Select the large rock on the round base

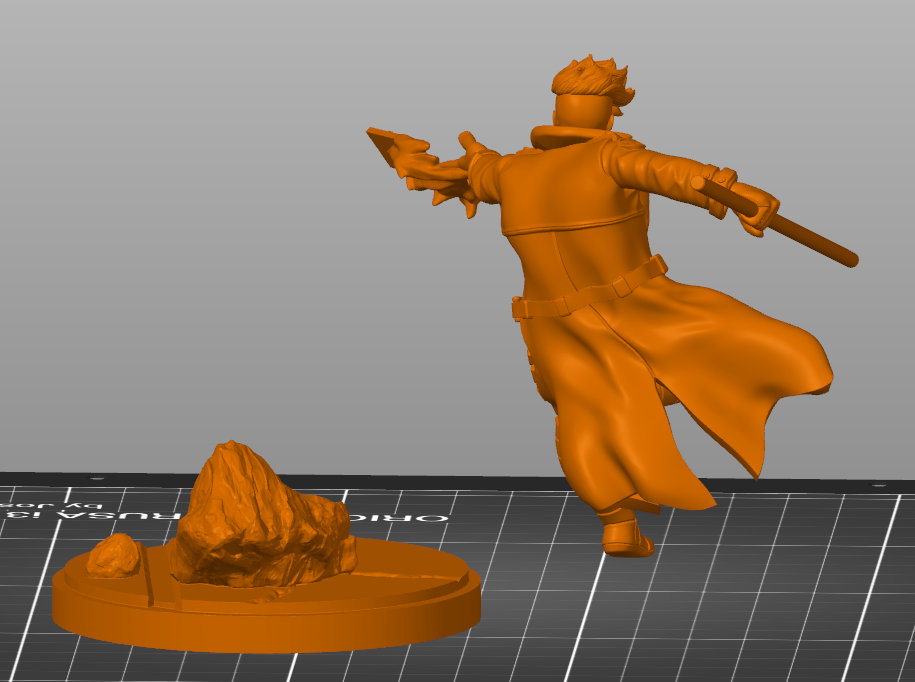(260, 510)
